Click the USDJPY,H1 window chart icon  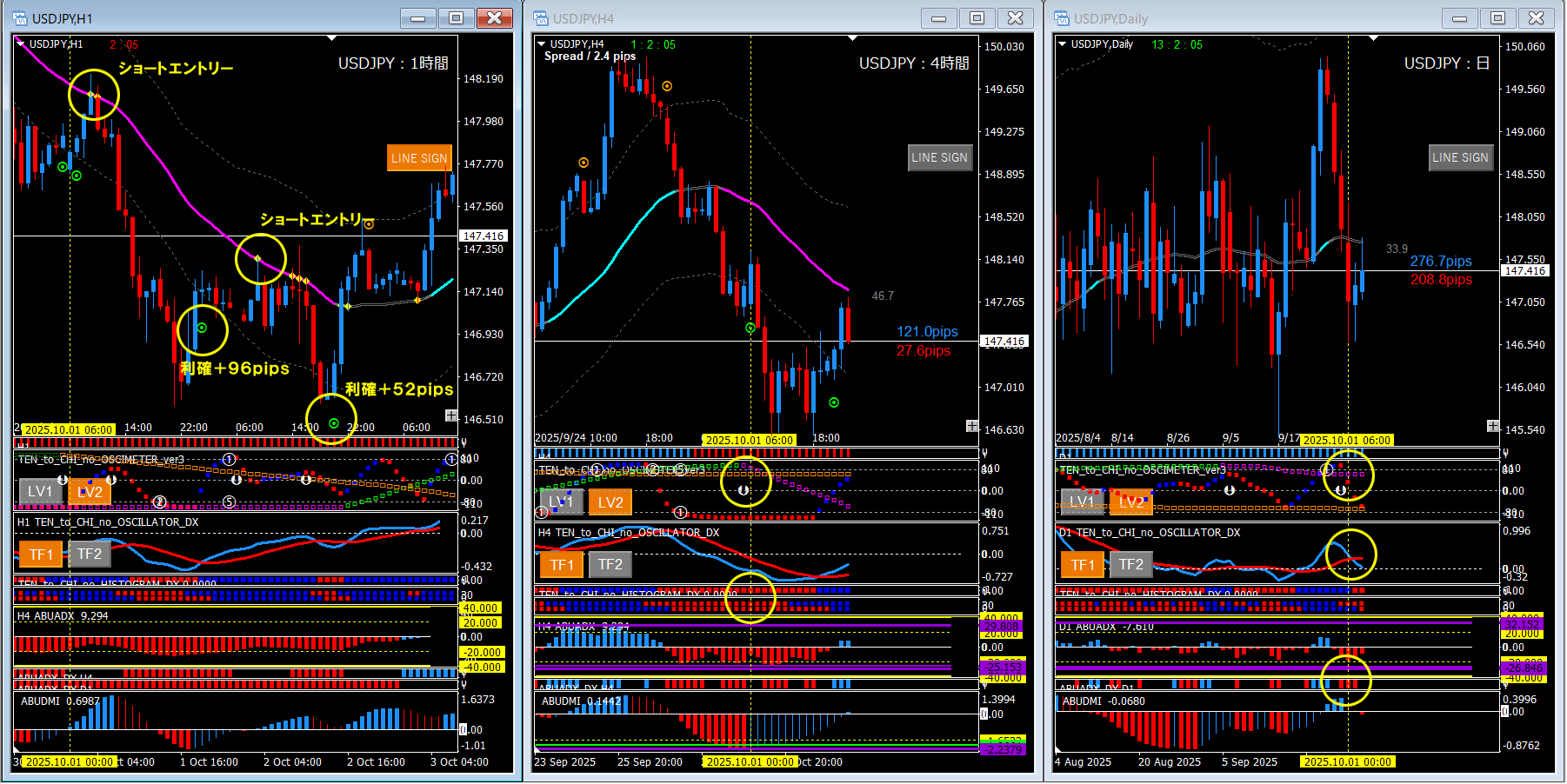coord(20,18)
